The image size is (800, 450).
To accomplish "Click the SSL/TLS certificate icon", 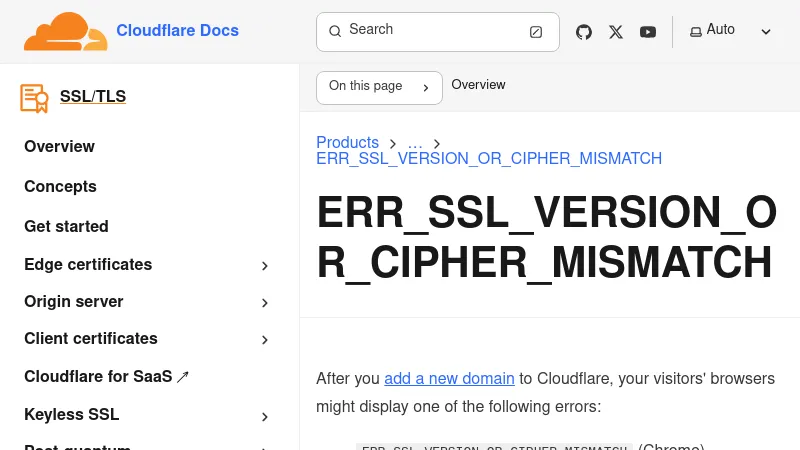I will coord(34,97).
